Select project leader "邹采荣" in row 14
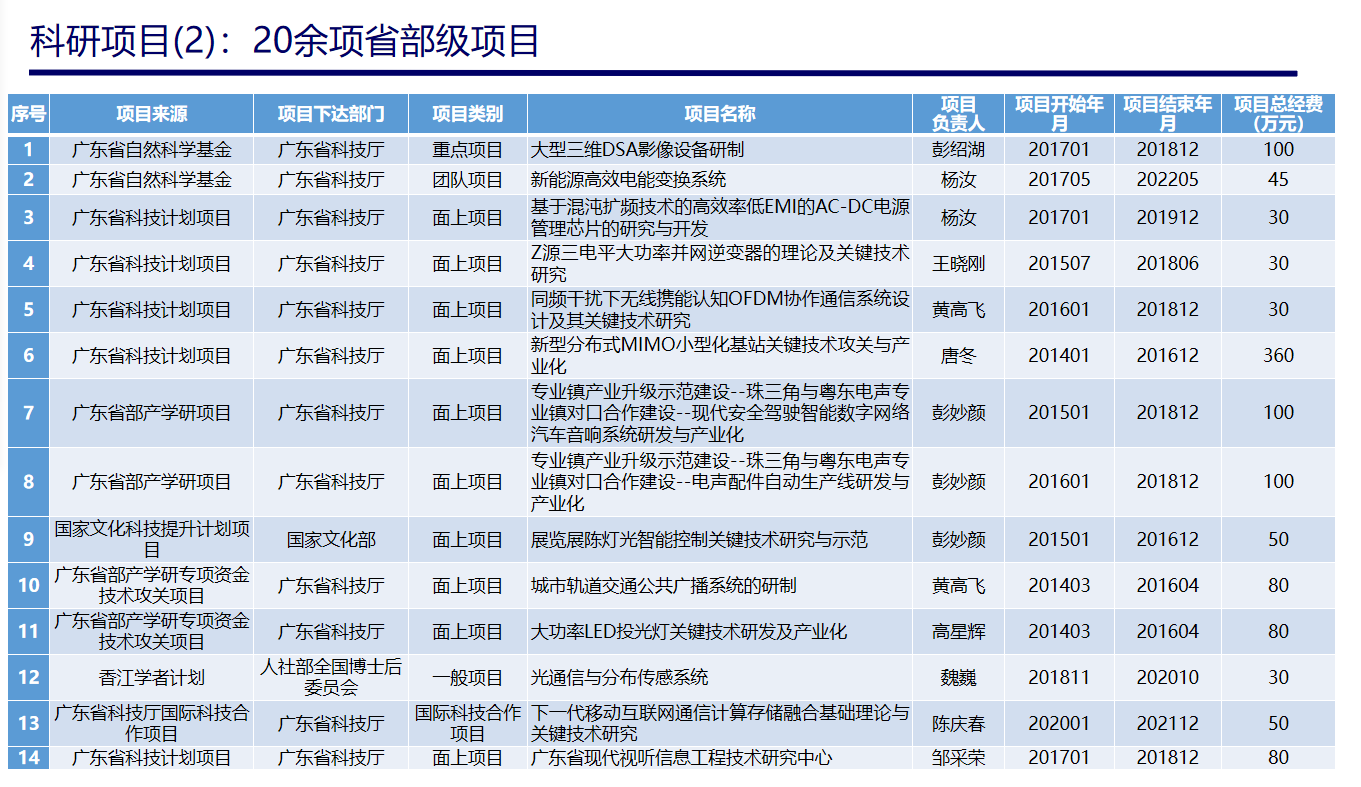Screen dimensions: 1361x787 958,758
